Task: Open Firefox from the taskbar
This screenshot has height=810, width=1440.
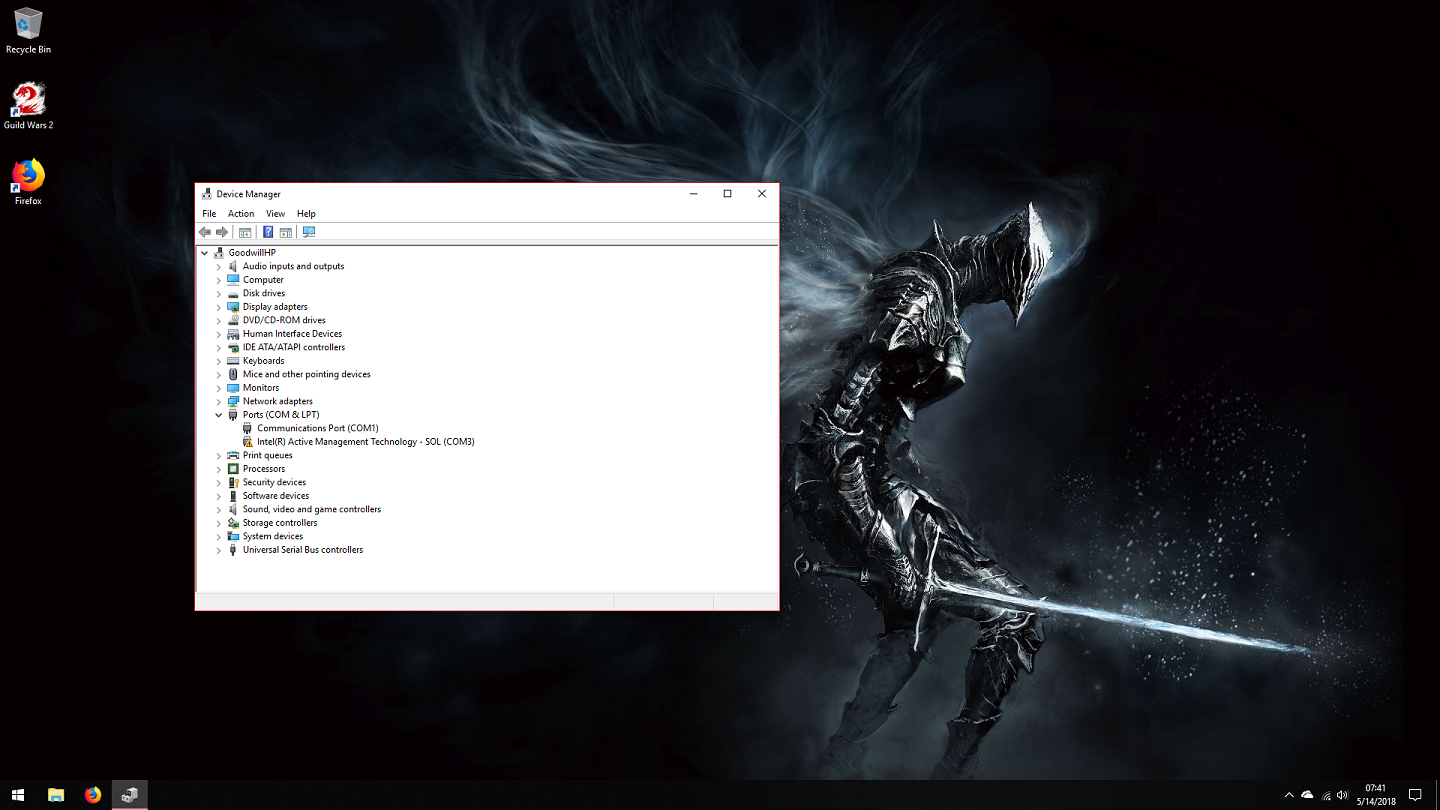Action: (93, 795)
